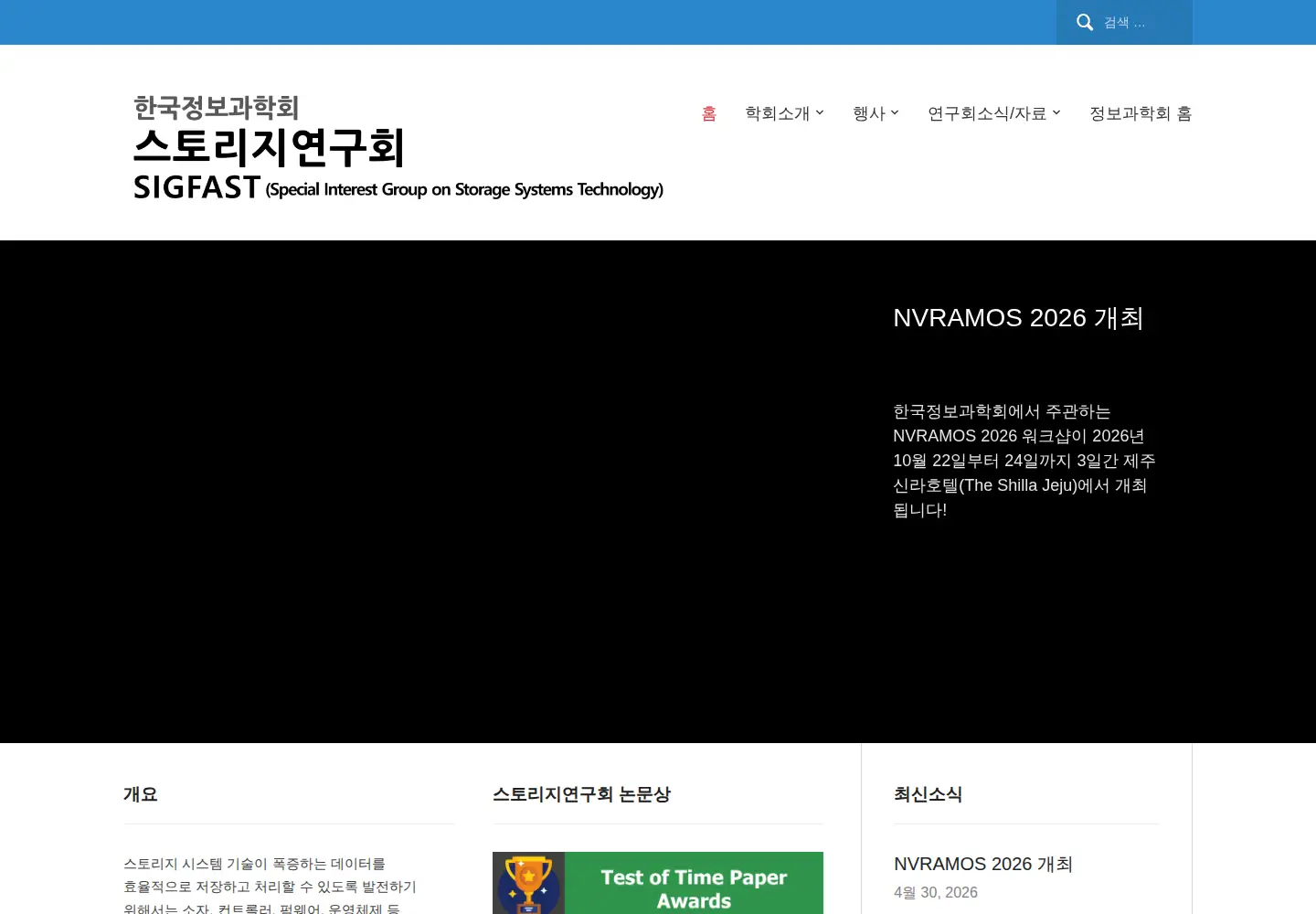Expand the chevron next to 학회소개
Viewport: 1316px width, 914px height.
820,112
